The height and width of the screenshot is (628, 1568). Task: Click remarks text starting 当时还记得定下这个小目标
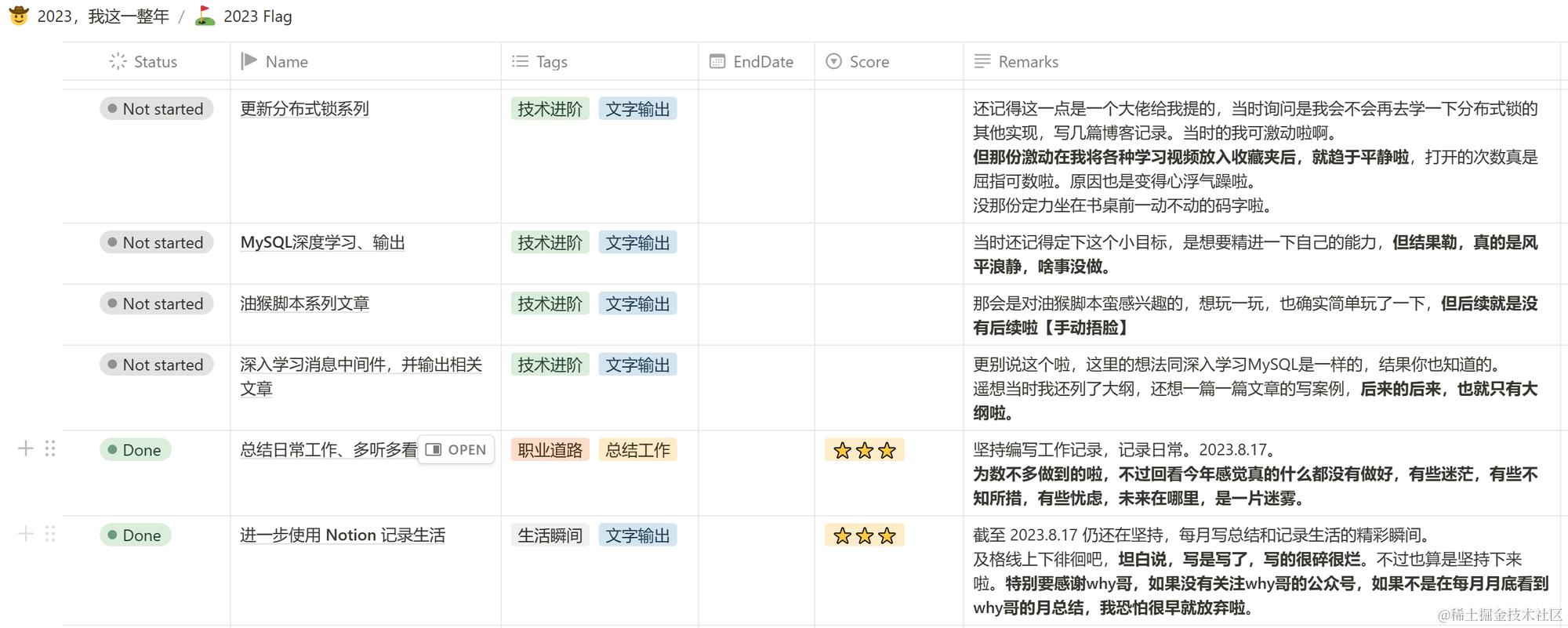(1255, 254)
